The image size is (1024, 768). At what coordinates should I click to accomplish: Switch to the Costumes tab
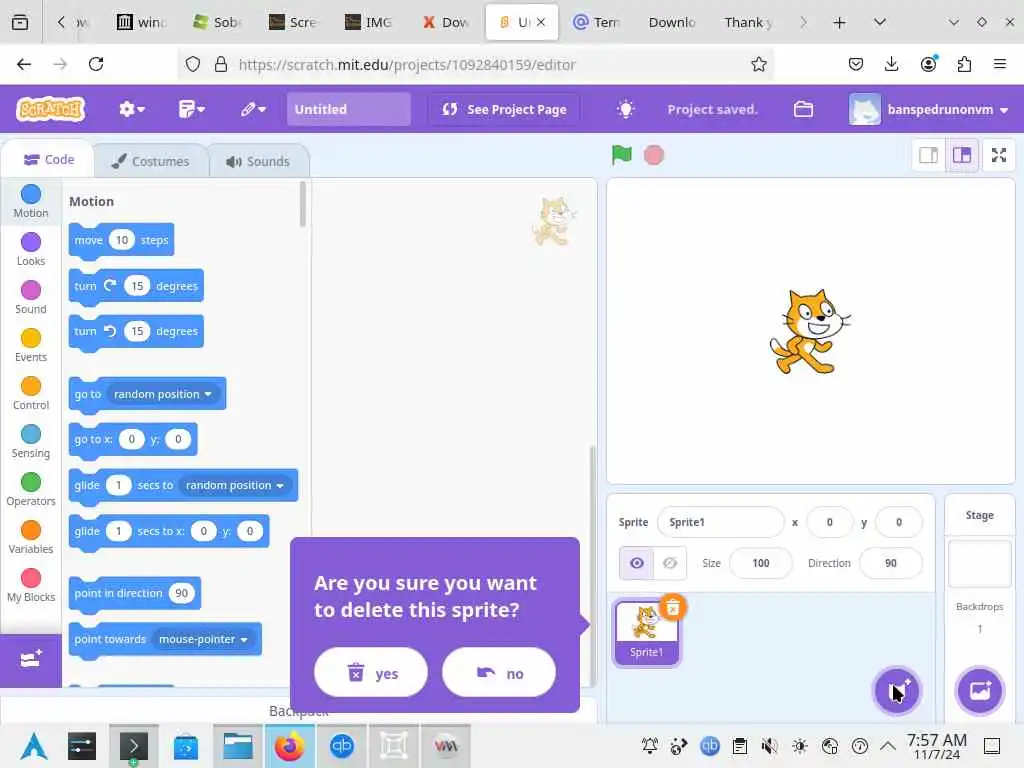click(x=151, y=161)
